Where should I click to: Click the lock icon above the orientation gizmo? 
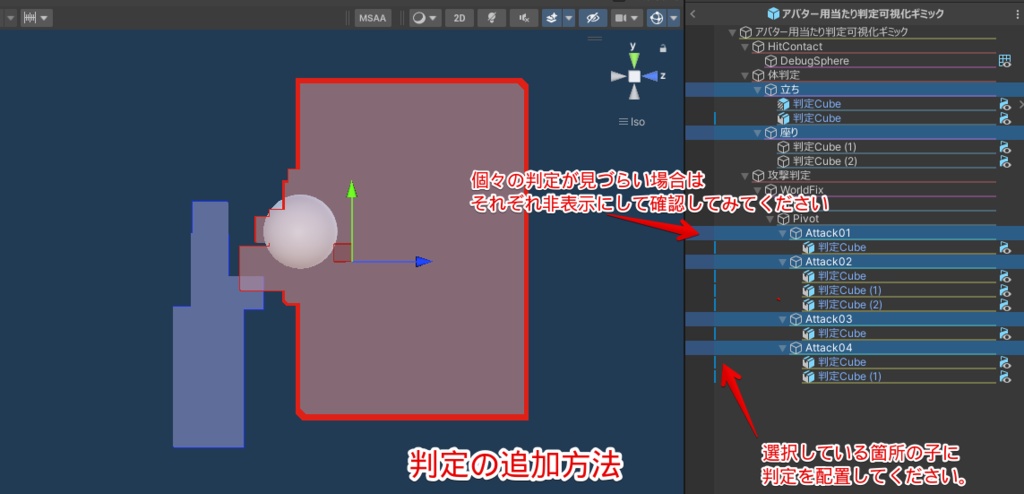[x=664, y=48]
